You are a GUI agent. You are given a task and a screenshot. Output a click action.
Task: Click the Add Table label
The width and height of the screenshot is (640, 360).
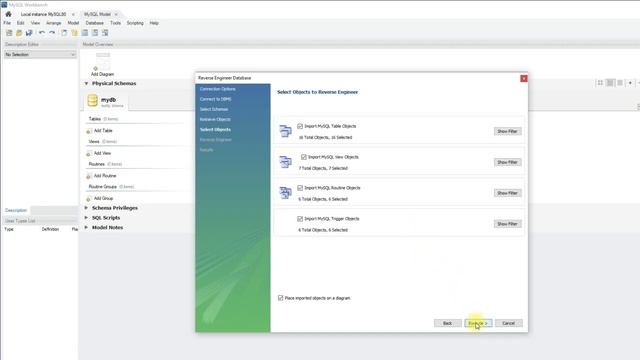pyautogui.click(x=103, y=131)
